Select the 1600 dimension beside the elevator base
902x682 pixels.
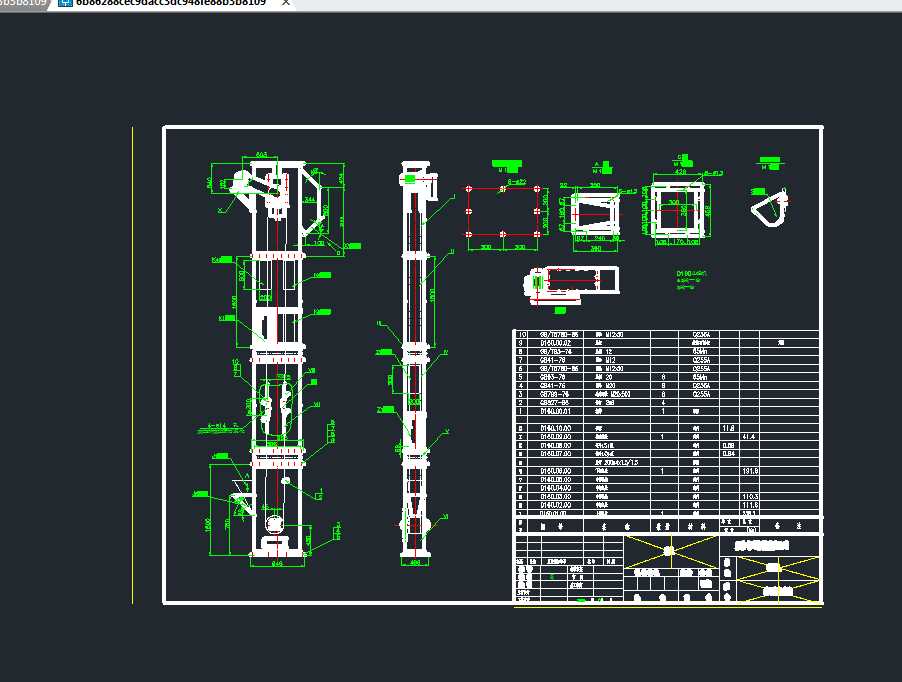tap(208, 525)
